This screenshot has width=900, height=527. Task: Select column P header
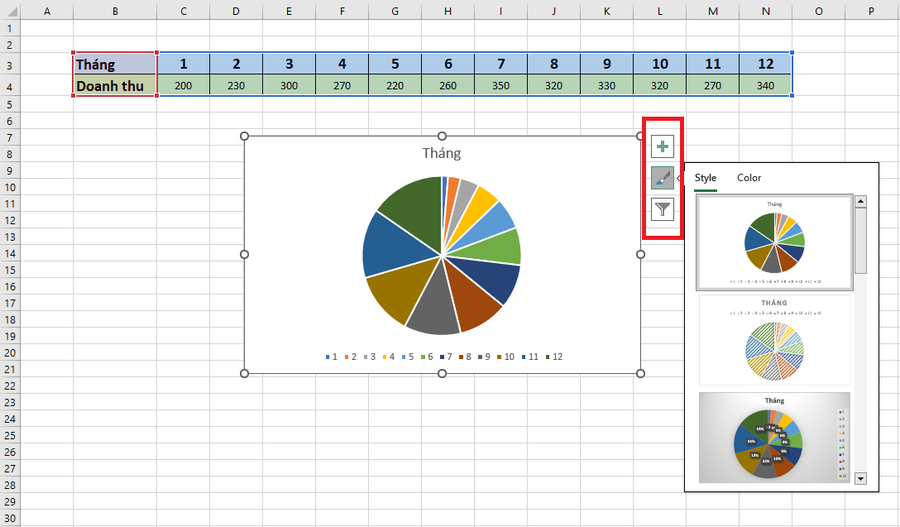pos(871,11)
